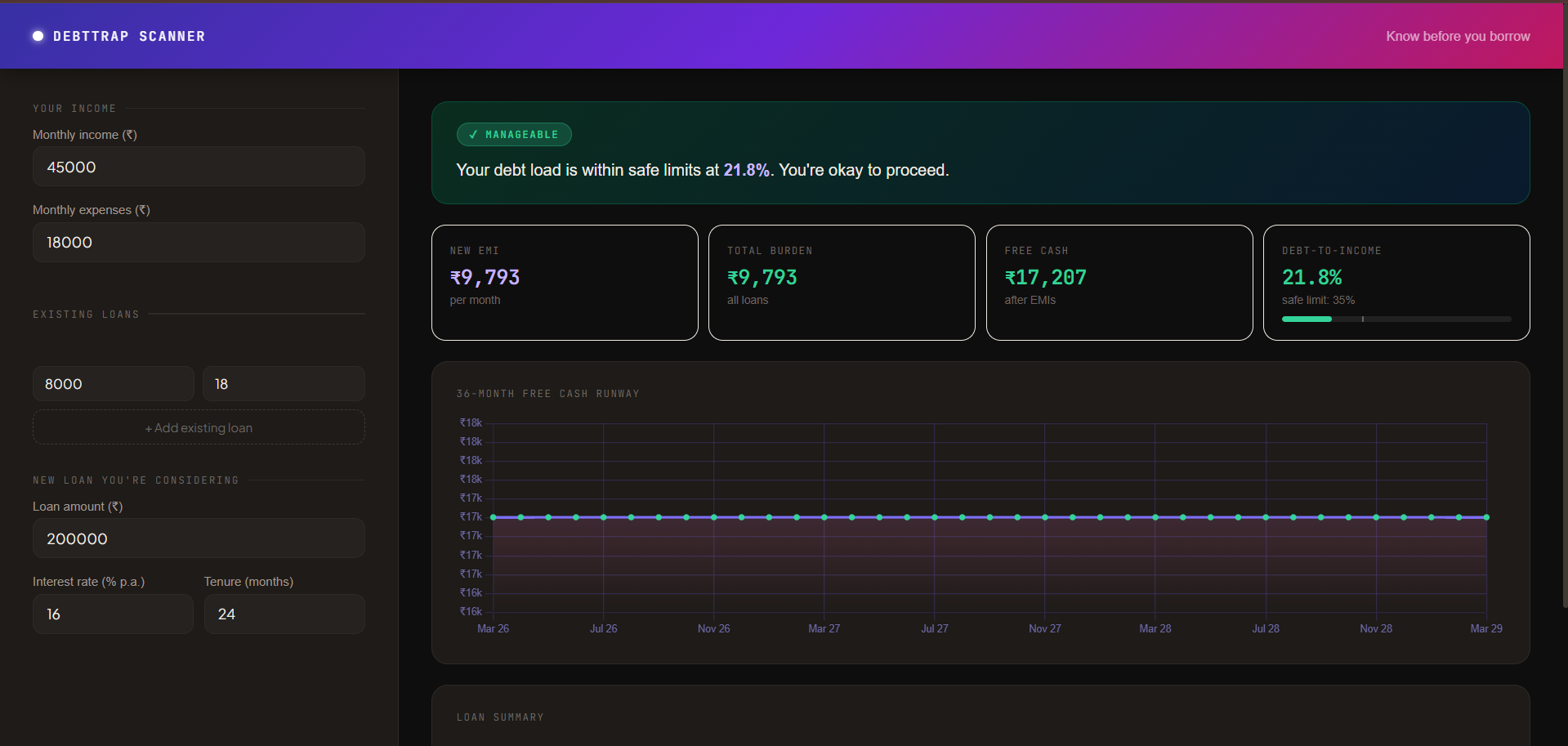Add another existing loan
This screenshot has width=1568, height=746.
[x=199, y=427]
